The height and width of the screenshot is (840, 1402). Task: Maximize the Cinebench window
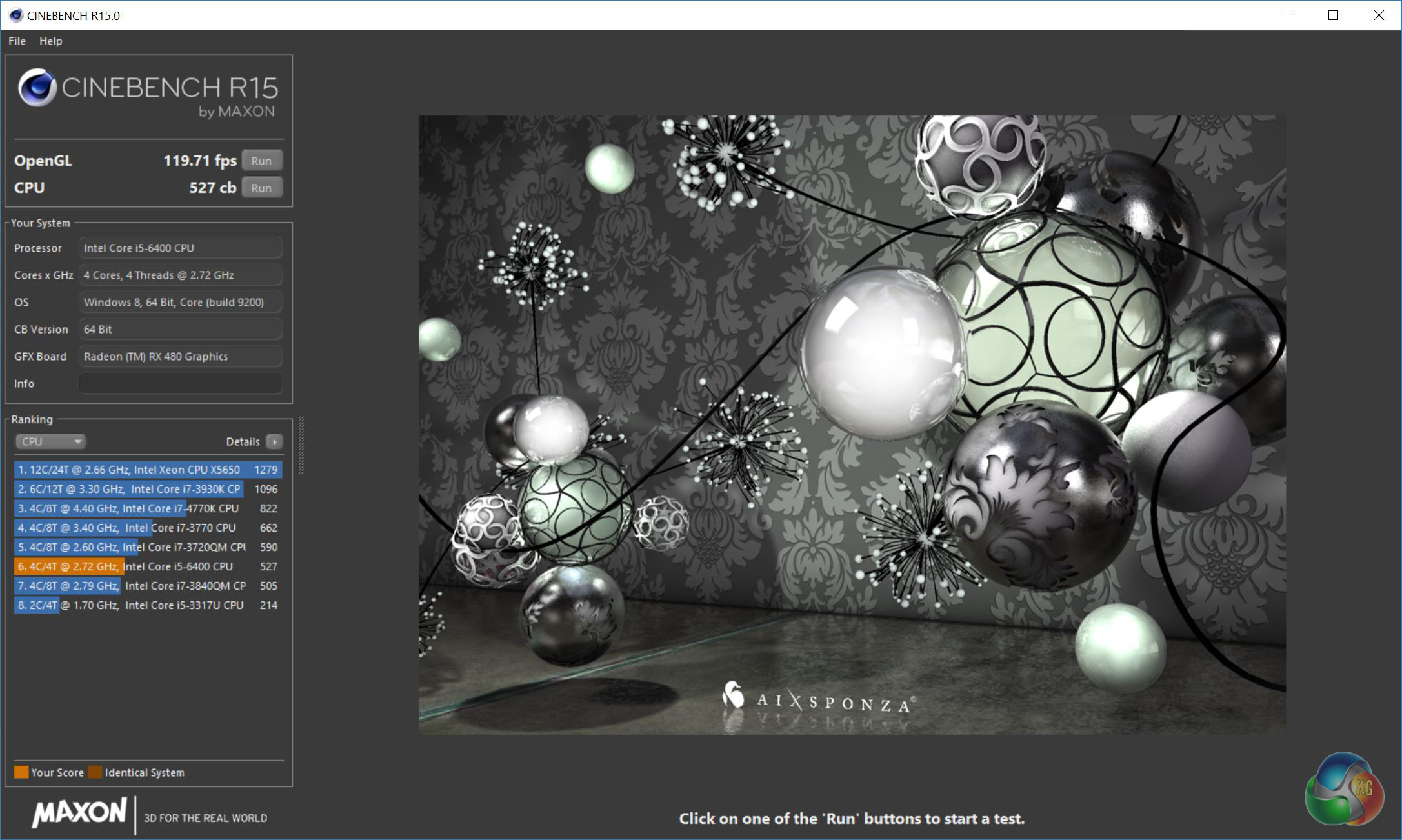pos(1333,15)
